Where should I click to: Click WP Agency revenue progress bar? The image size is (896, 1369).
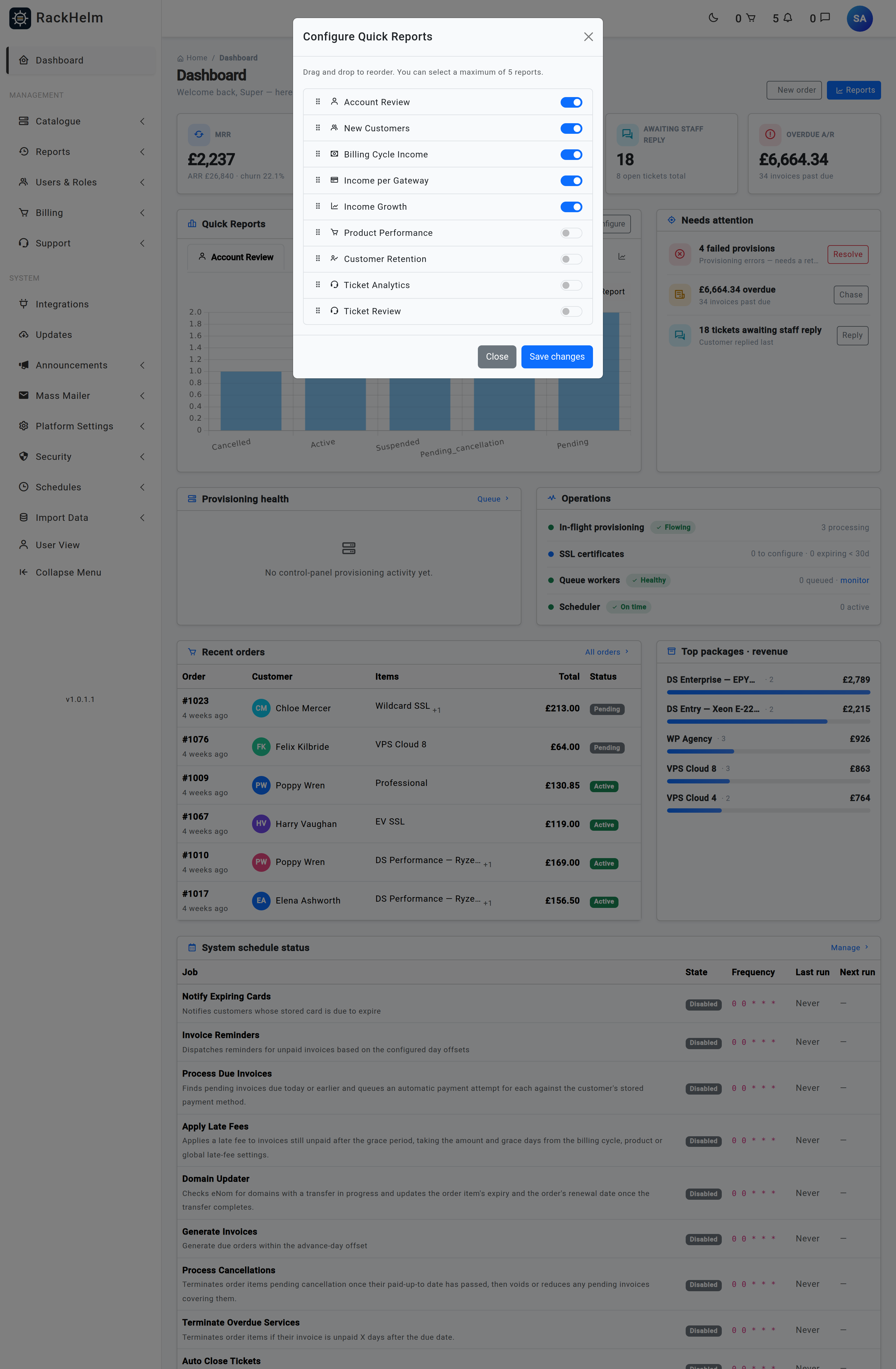point(768,751)
